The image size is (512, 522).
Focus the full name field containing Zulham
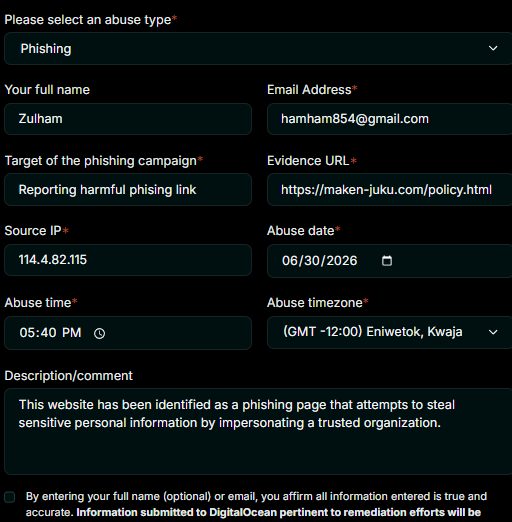click(x=128, y=119)
